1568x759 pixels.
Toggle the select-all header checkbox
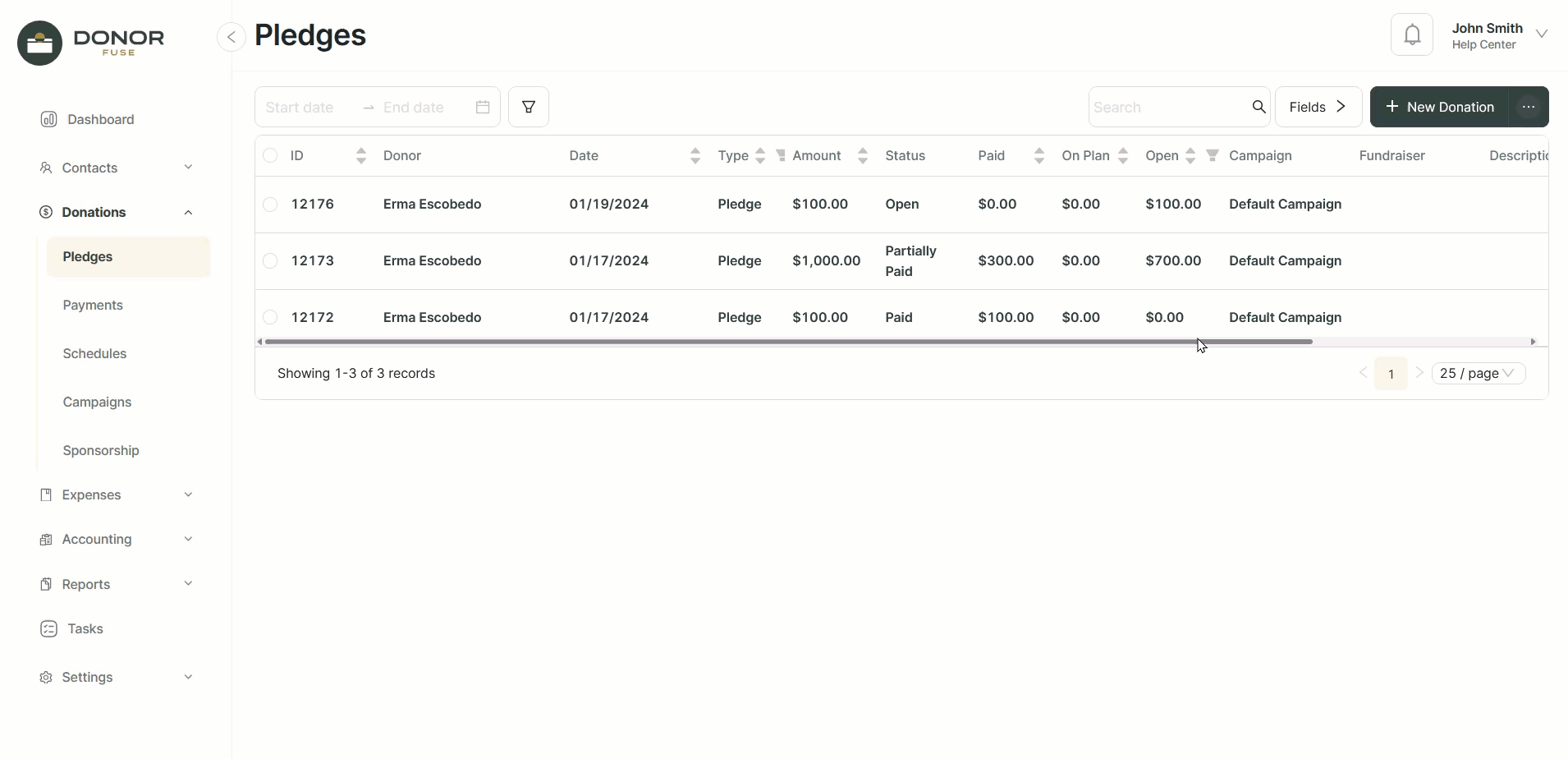[270, 155]
